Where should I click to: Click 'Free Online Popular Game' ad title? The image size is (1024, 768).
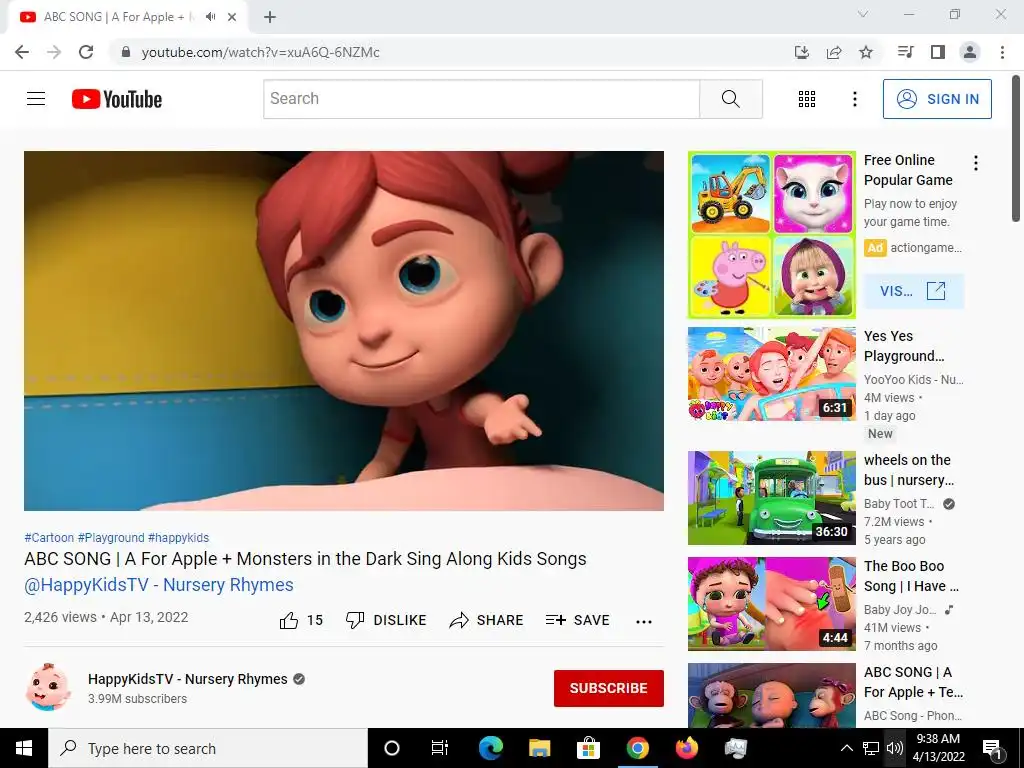tap(908, 170)
